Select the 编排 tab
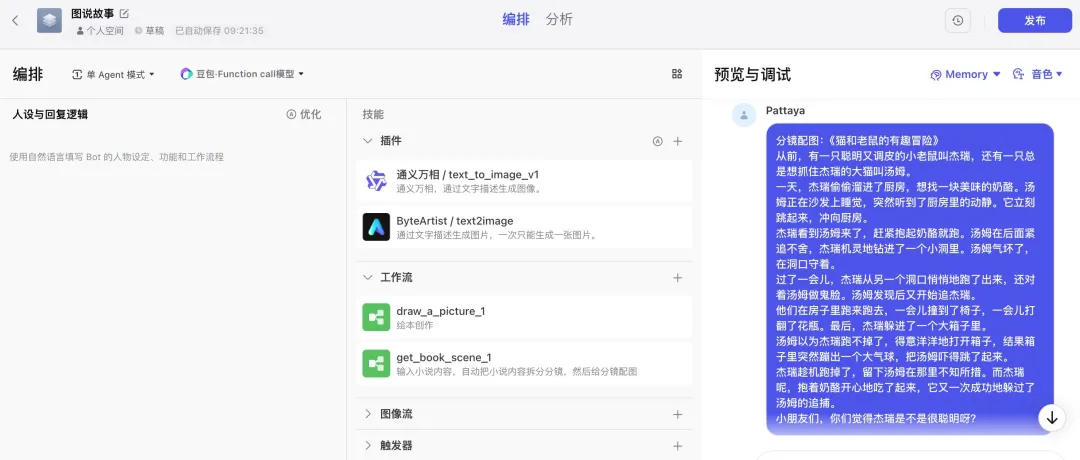 coord(516,19)
